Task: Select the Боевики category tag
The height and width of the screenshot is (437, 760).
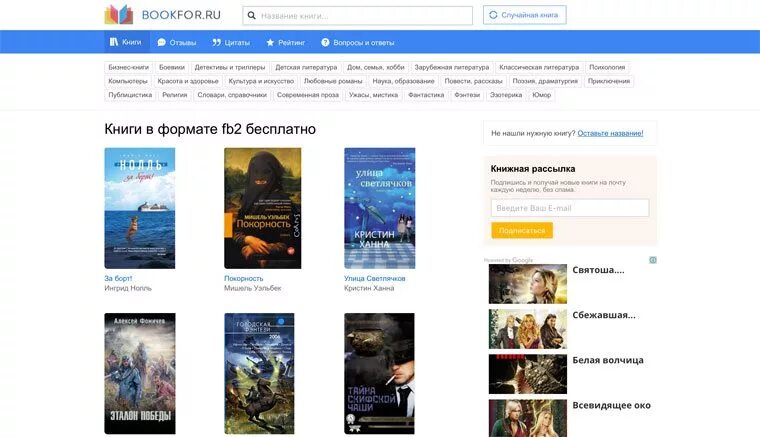Action: [172, 67]
